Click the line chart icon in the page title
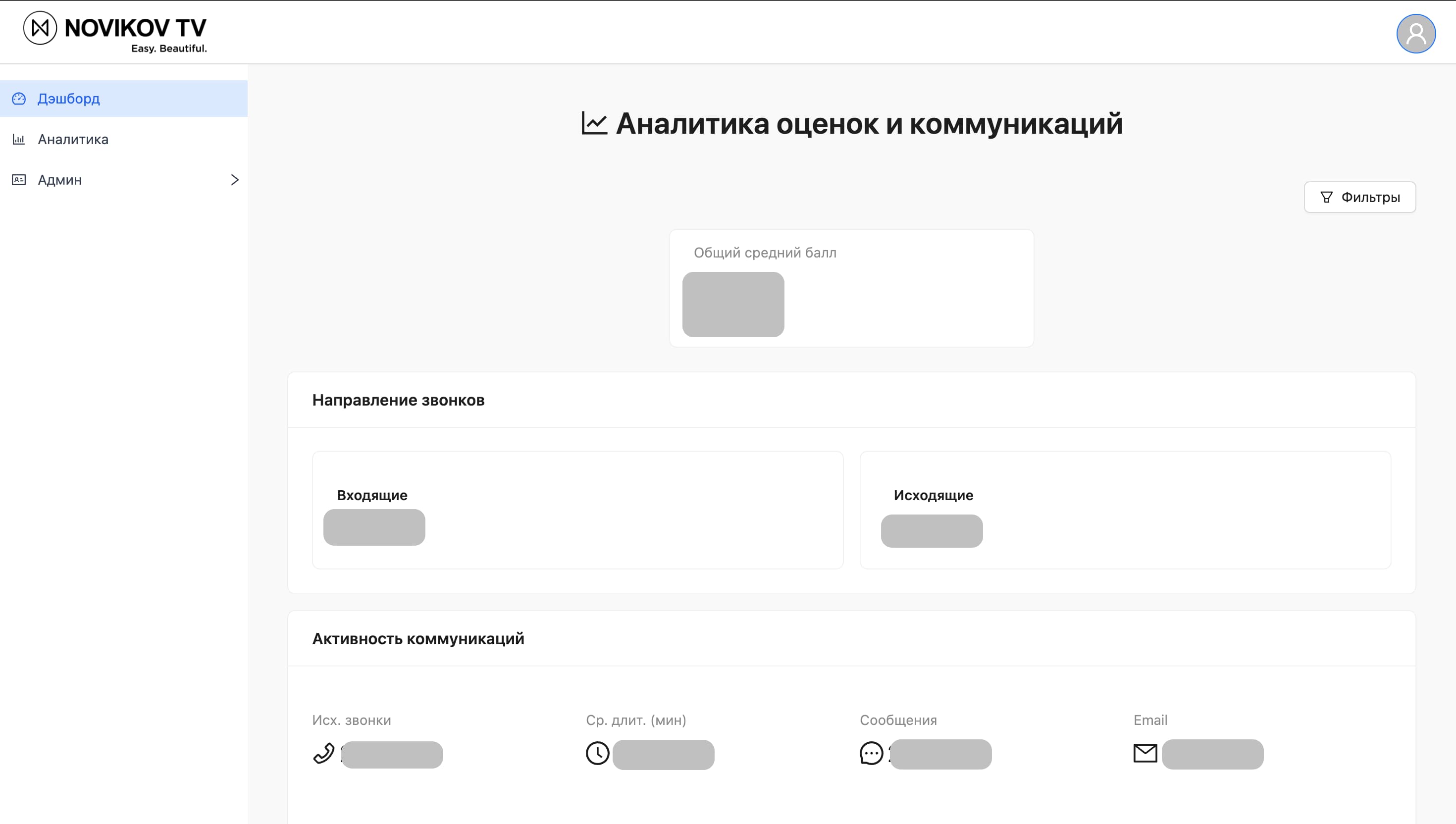This screenshot has width=1456, height=824. (594, 122)
